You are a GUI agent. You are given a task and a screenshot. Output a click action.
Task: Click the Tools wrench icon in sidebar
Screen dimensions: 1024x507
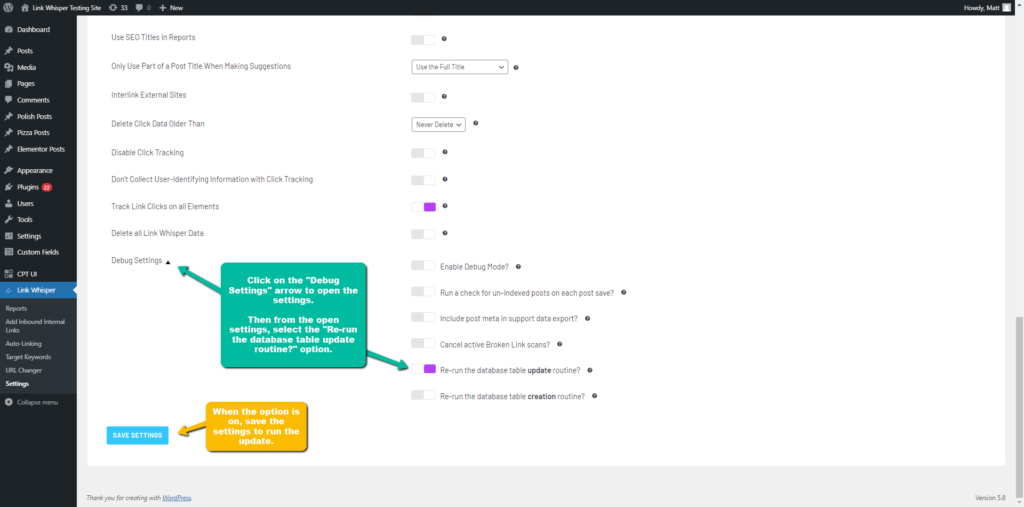(8, 220)
